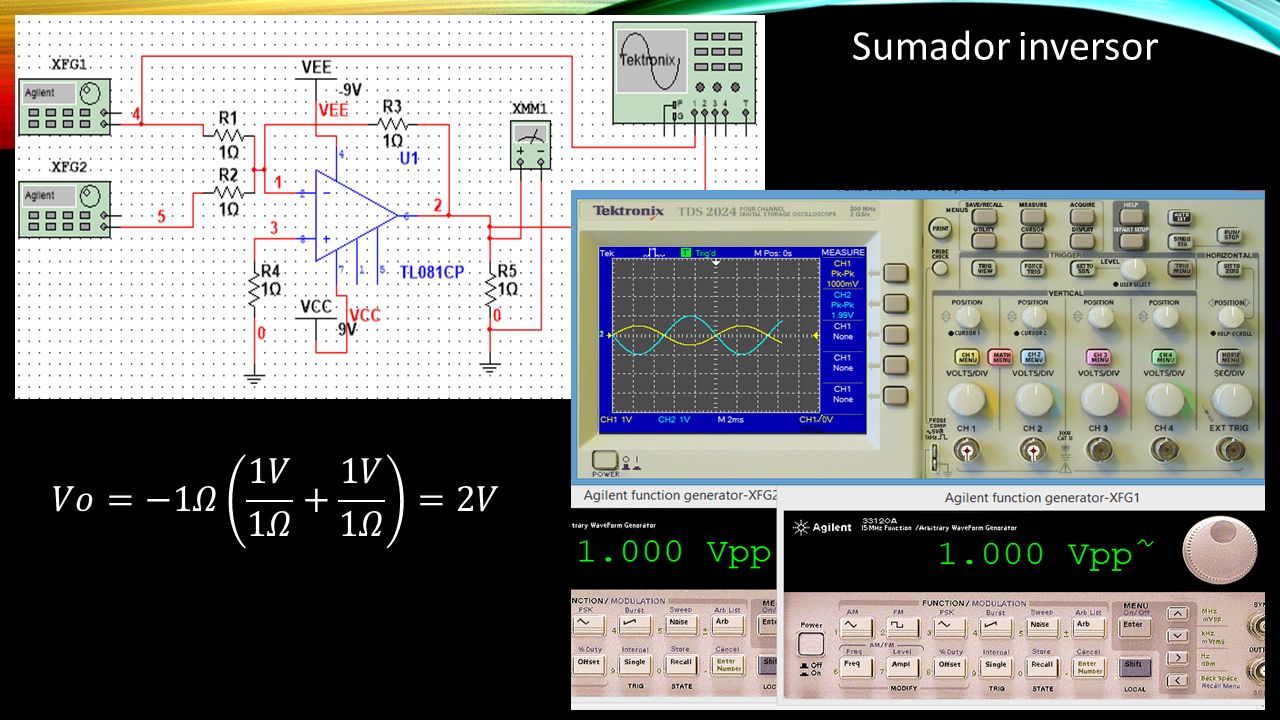The width and height of the screenshot is (1280, 720).
Task: Click the CH 1 VOLTS/DIV knob
Action: [966, 399]
